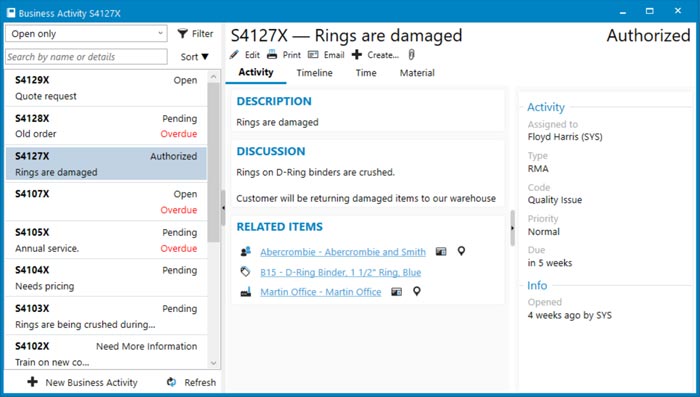Click the RELATED ITEMS heading

click(279, 227)
